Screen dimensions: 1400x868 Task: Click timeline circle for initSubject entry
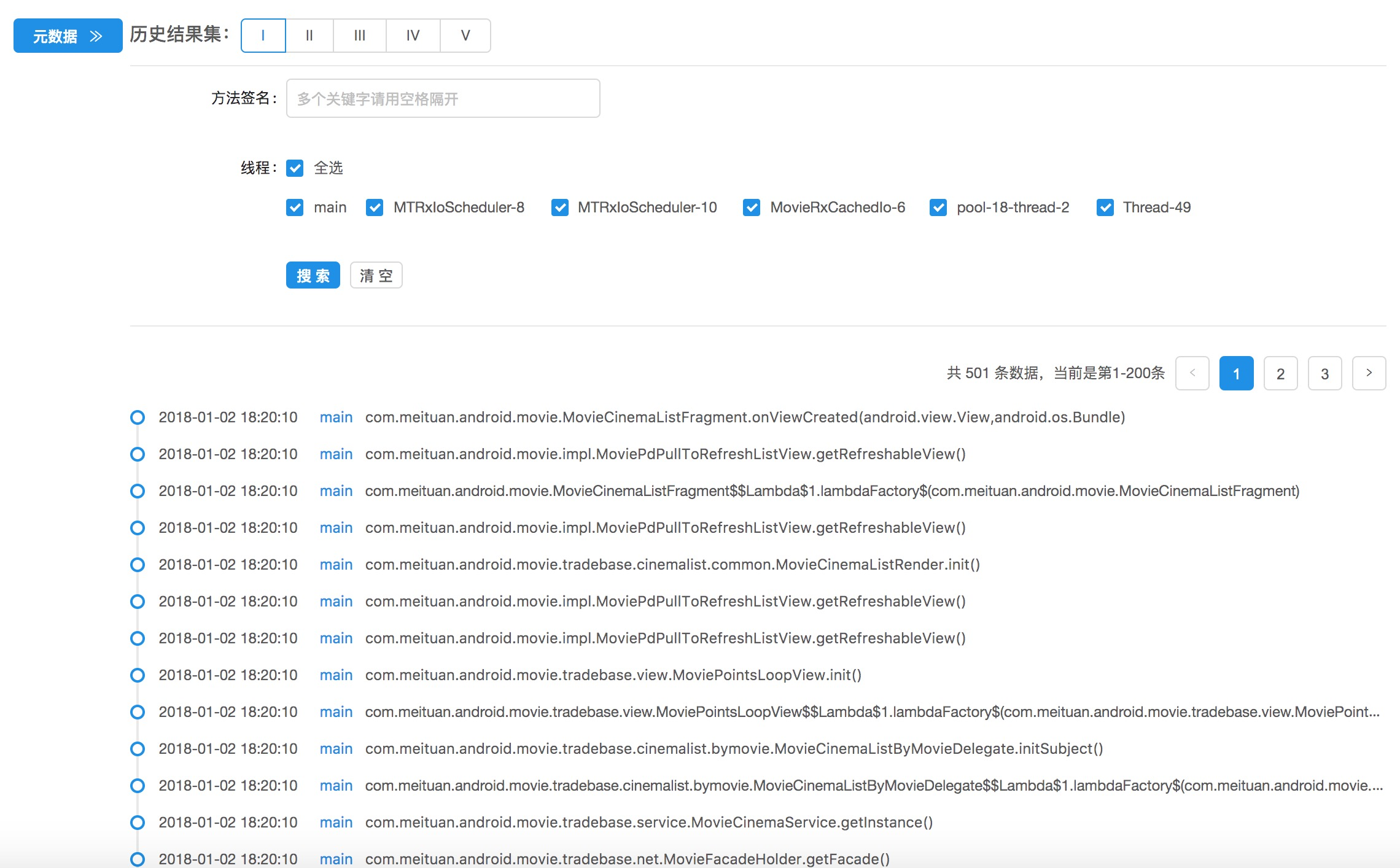coord(138,749)
